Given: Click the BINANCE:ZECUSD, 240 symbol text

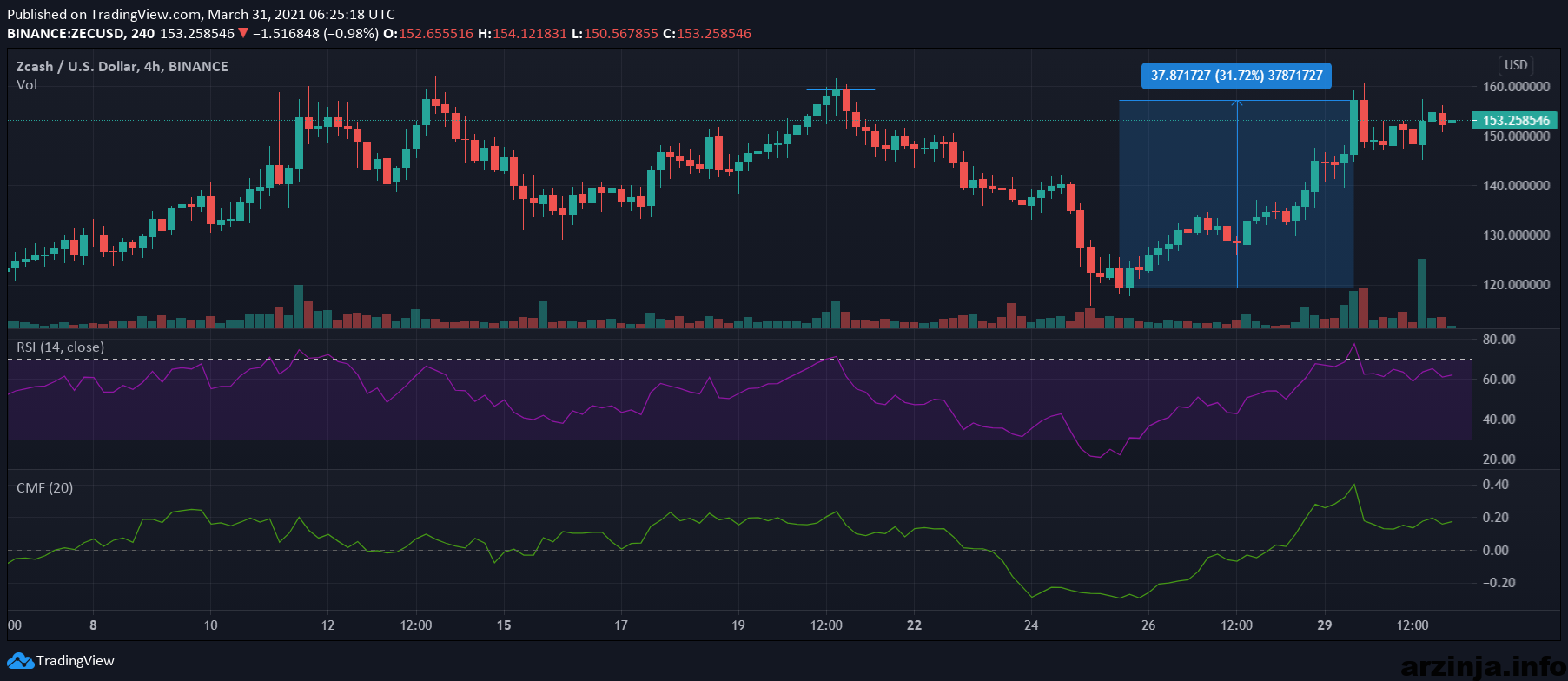Looking at the screenshot, I should pyautogui.click(x=81, y=34).
